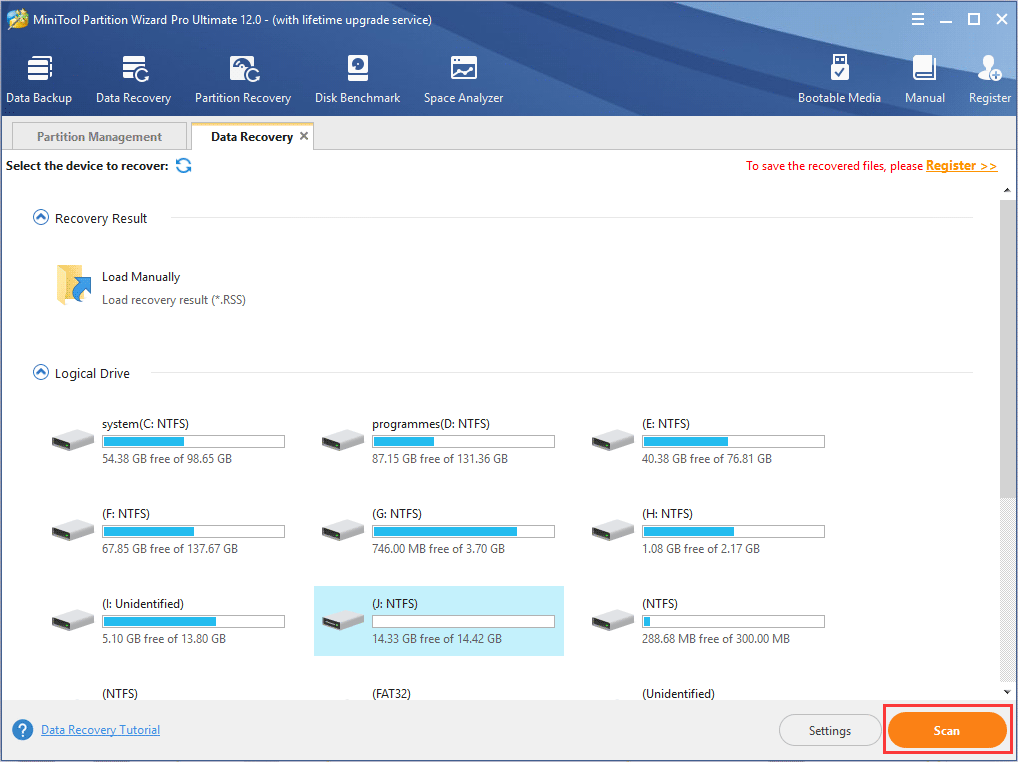The width and height of the screenshot is (1018, 762).
Task: Switch to the Partition Management tab
Action: tap(99, 137)
